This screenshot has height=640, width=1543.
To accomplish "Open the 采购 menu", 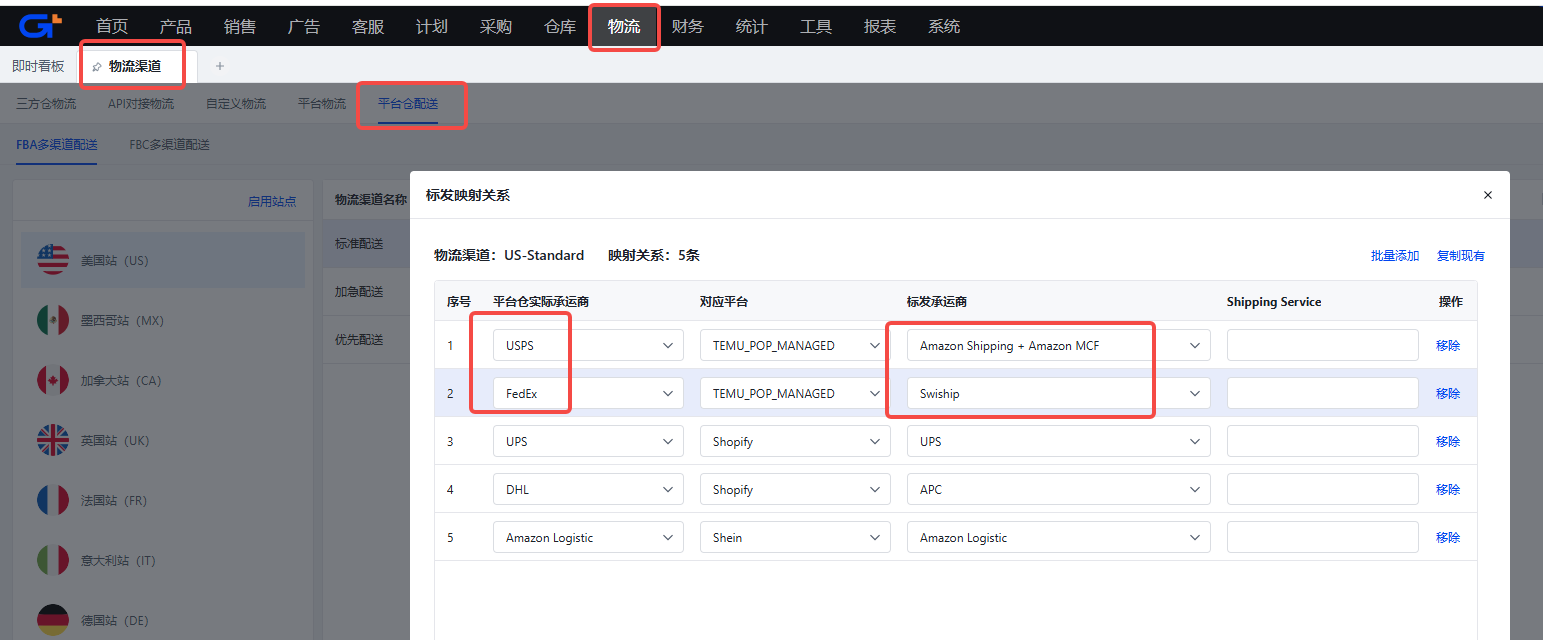I will click(x=496, y=27).
